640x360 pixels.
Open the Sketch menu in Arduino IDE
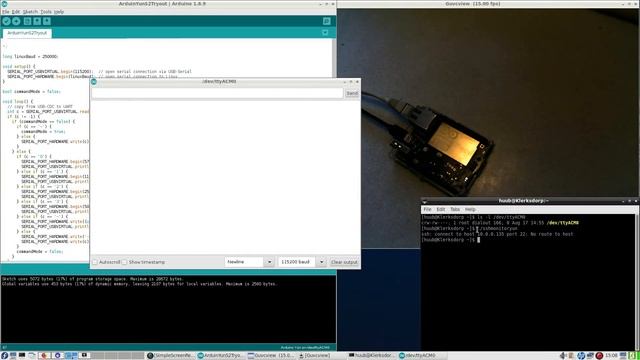pyautogui.click(x=30, y=12)
